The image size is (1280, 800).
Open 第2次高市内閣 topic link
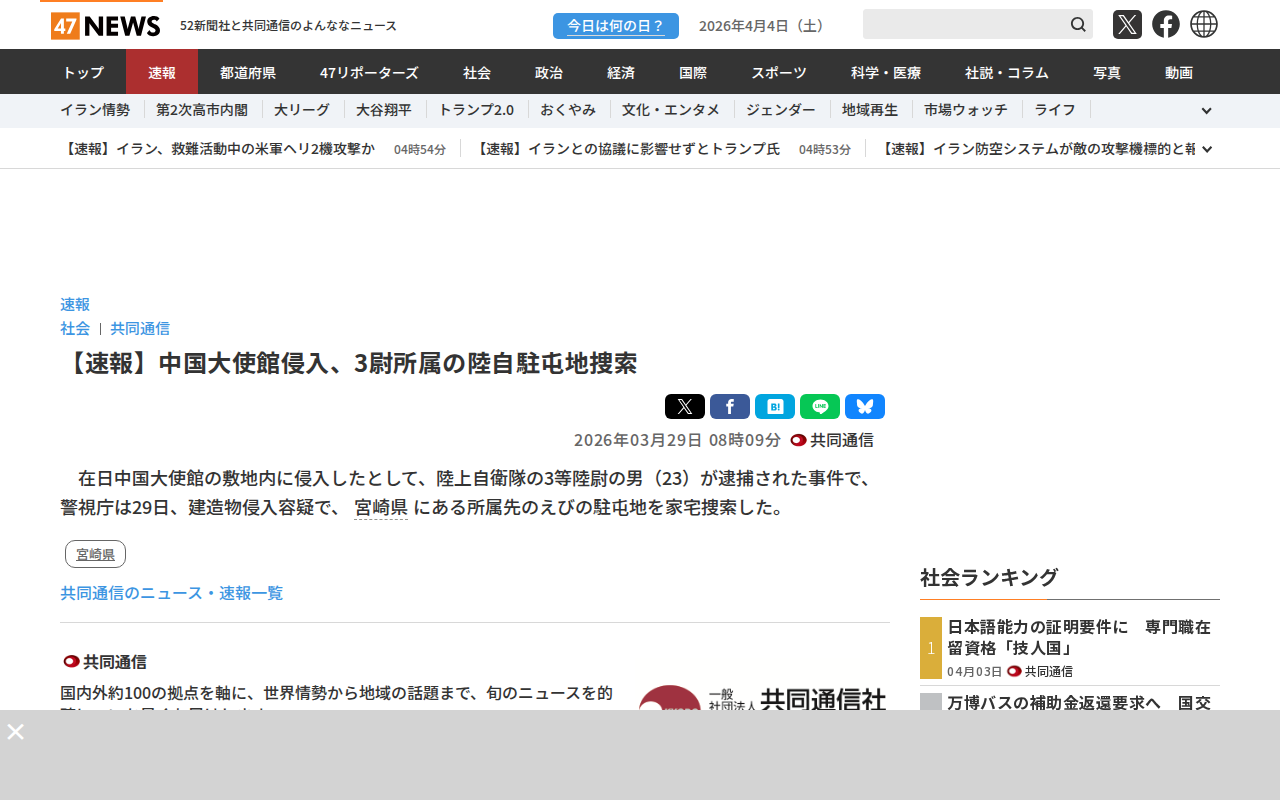(202, 110)
